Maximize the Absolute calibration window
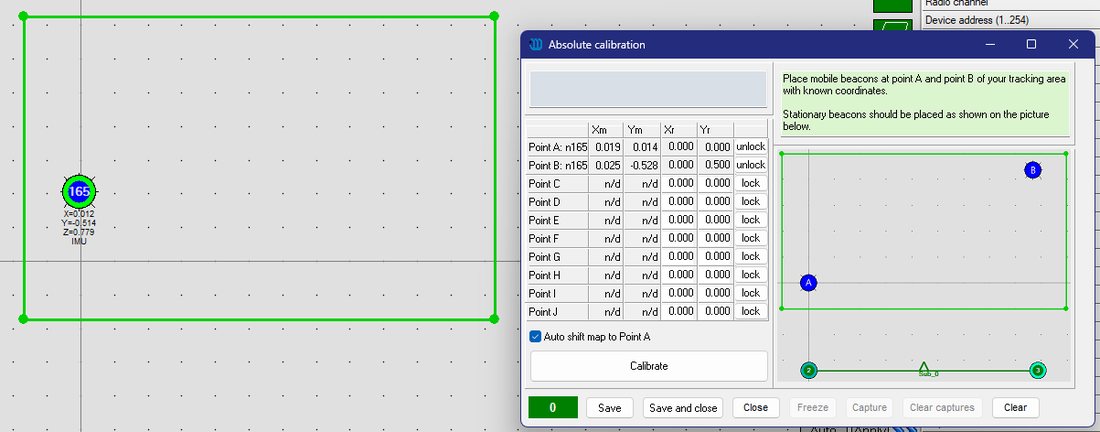 1031,44
